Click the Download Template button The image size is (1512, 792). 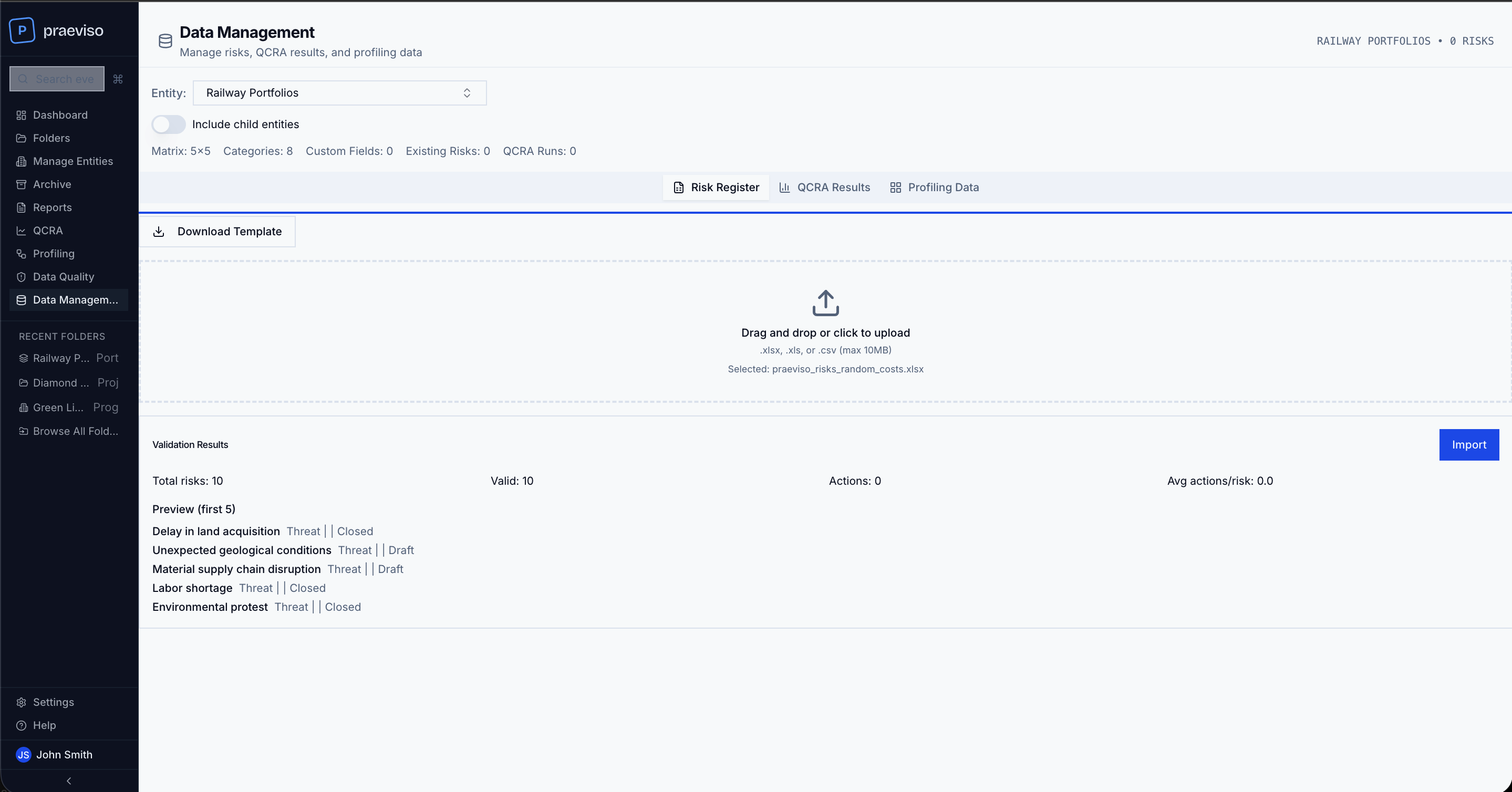218,231
